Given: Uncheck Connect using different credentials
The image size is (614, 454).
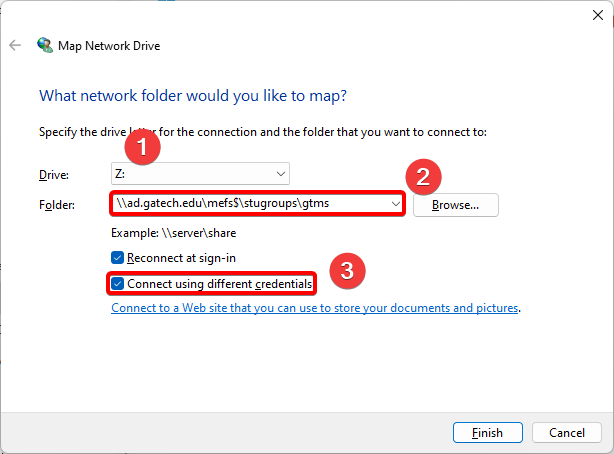Looking at the screenshot, I should coord(118,284).
